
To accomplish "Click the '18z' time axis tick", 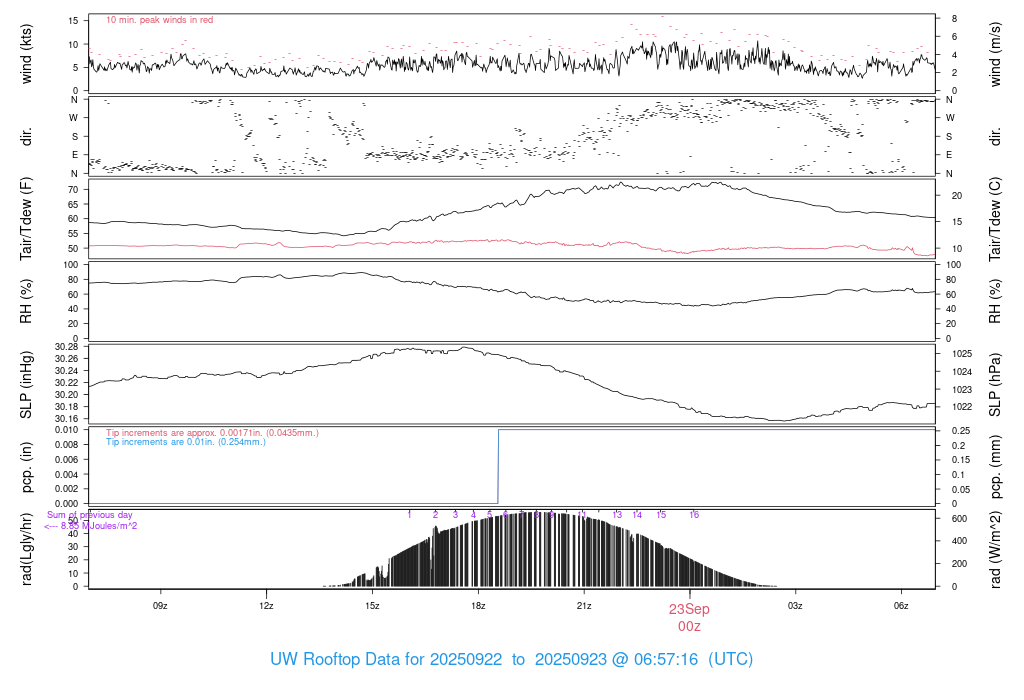I will point(478,606).
